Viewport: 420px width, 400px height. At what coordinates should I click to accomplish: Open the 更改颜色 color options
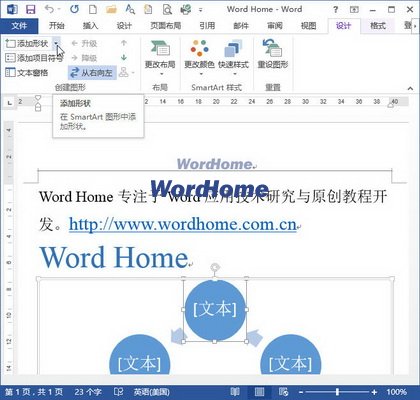click(199, 58)
